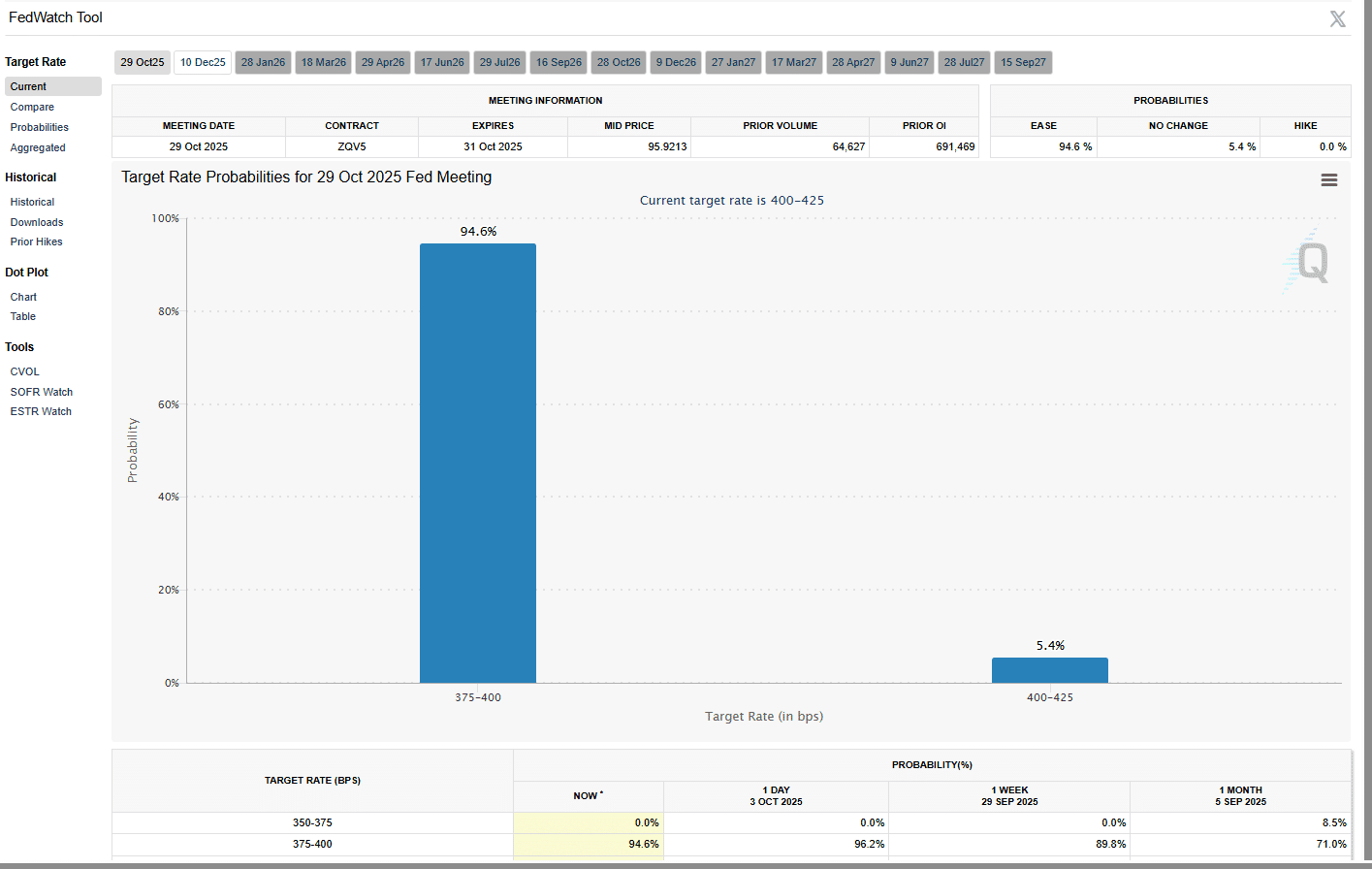Open the 18 Mar26 meeting tab
The width and height of the screenshot is (1372, 869).
tap(323, 62)
